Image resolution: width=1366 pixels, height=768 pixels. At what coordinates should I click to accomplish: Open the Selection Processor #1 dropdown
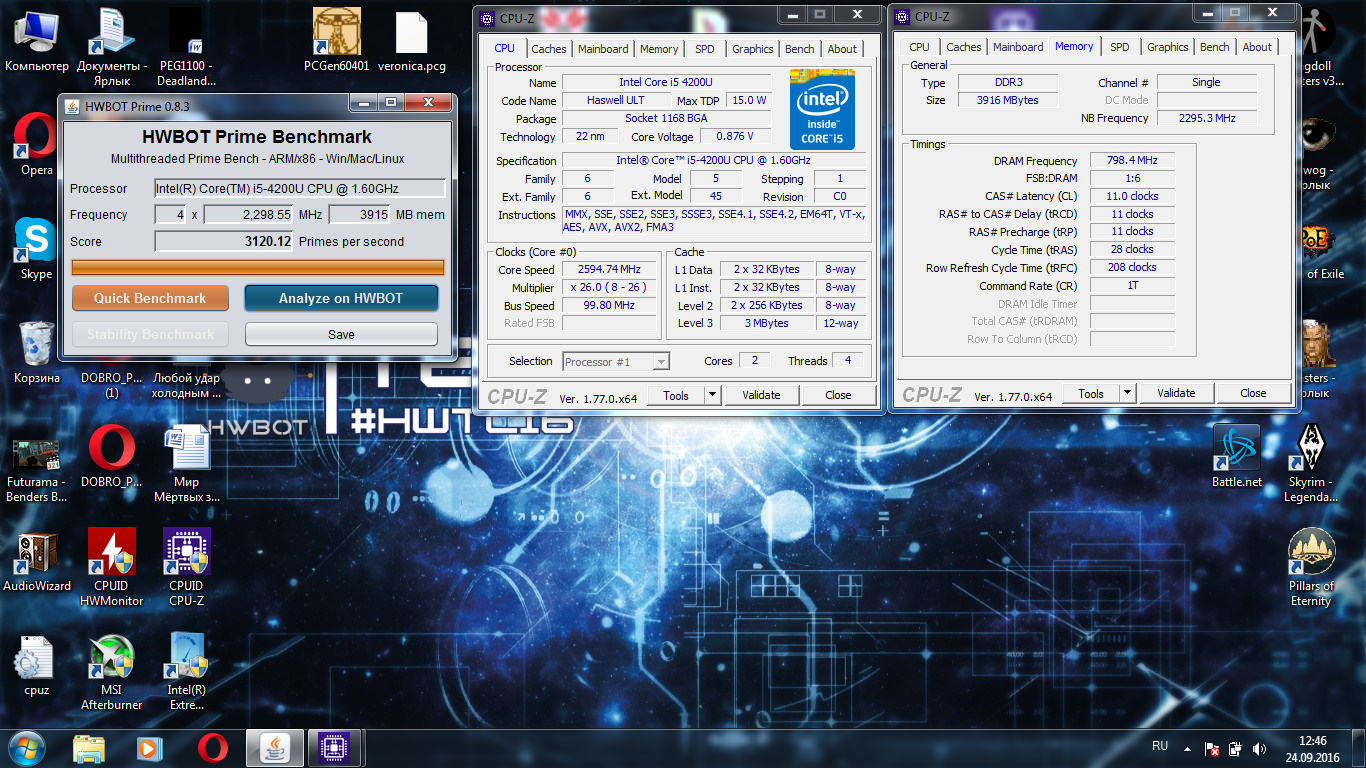coord(616,362)
